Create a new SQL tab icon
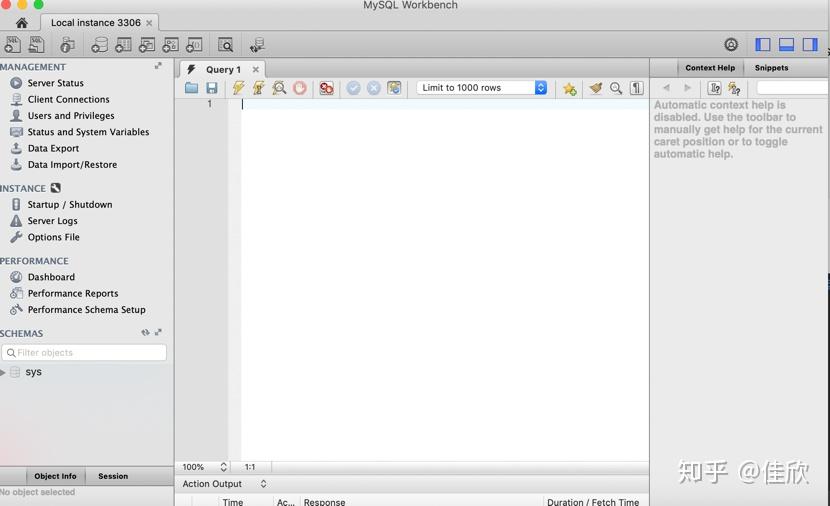The image size is (830, 506). (x=12, y=44)
